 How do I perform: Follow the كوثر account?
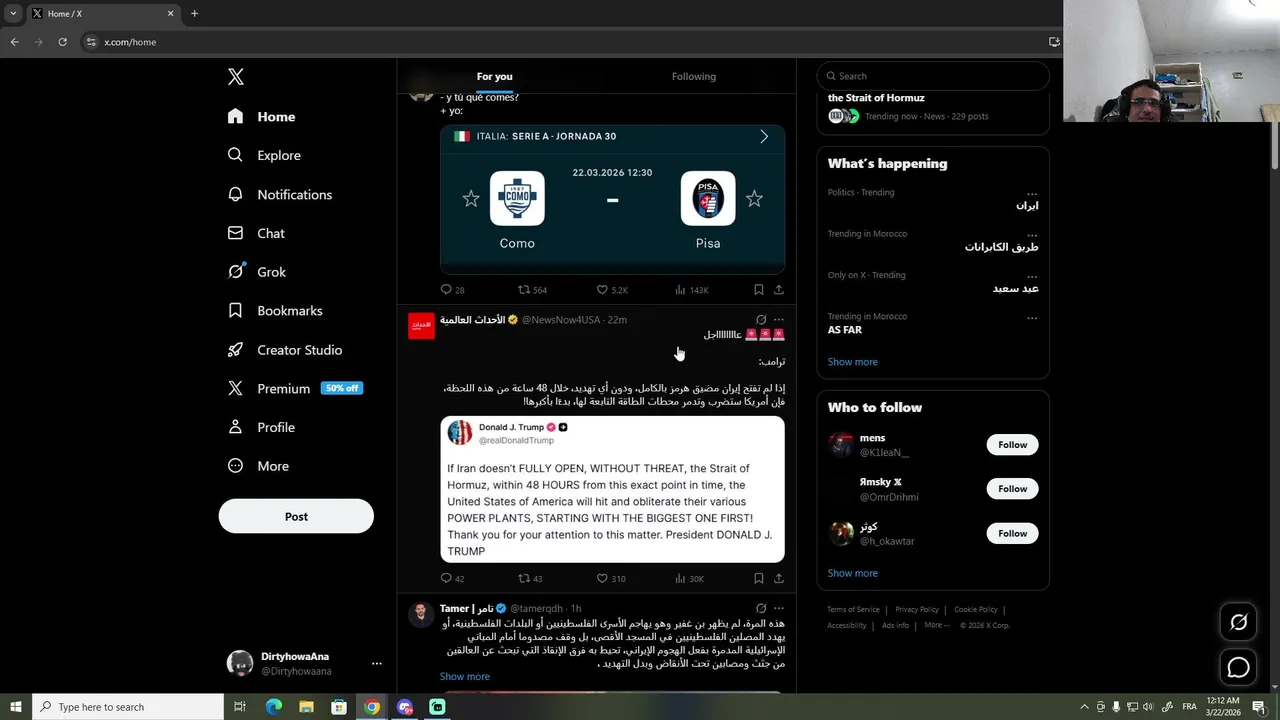(1012, 533)
